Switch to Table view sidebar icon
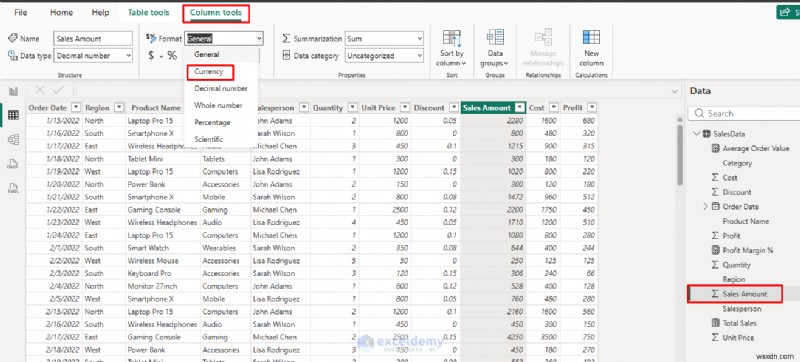 click(x=13, y=115)
